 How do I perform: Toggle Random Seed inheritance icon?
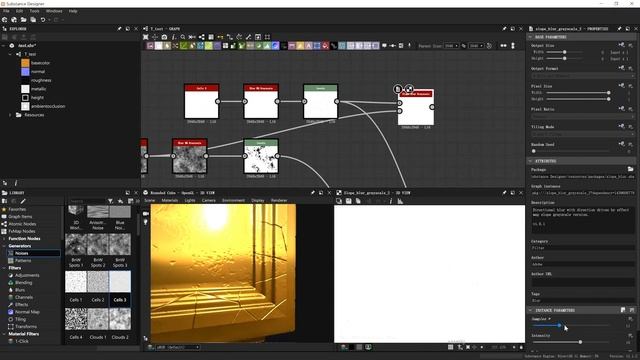pos(621,144)
